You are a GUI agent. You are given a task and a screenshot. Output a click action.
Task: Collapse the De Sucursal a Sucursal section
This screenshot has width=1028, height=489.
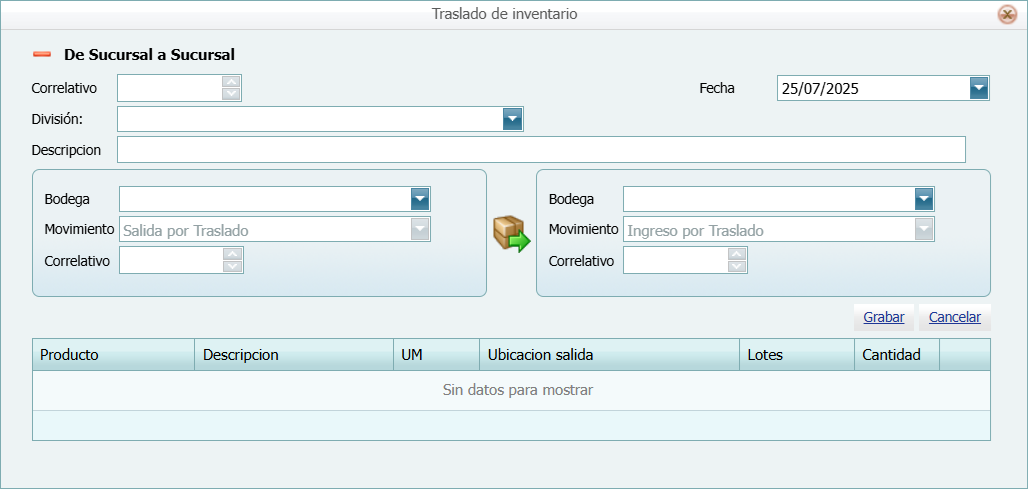point(42,54)
